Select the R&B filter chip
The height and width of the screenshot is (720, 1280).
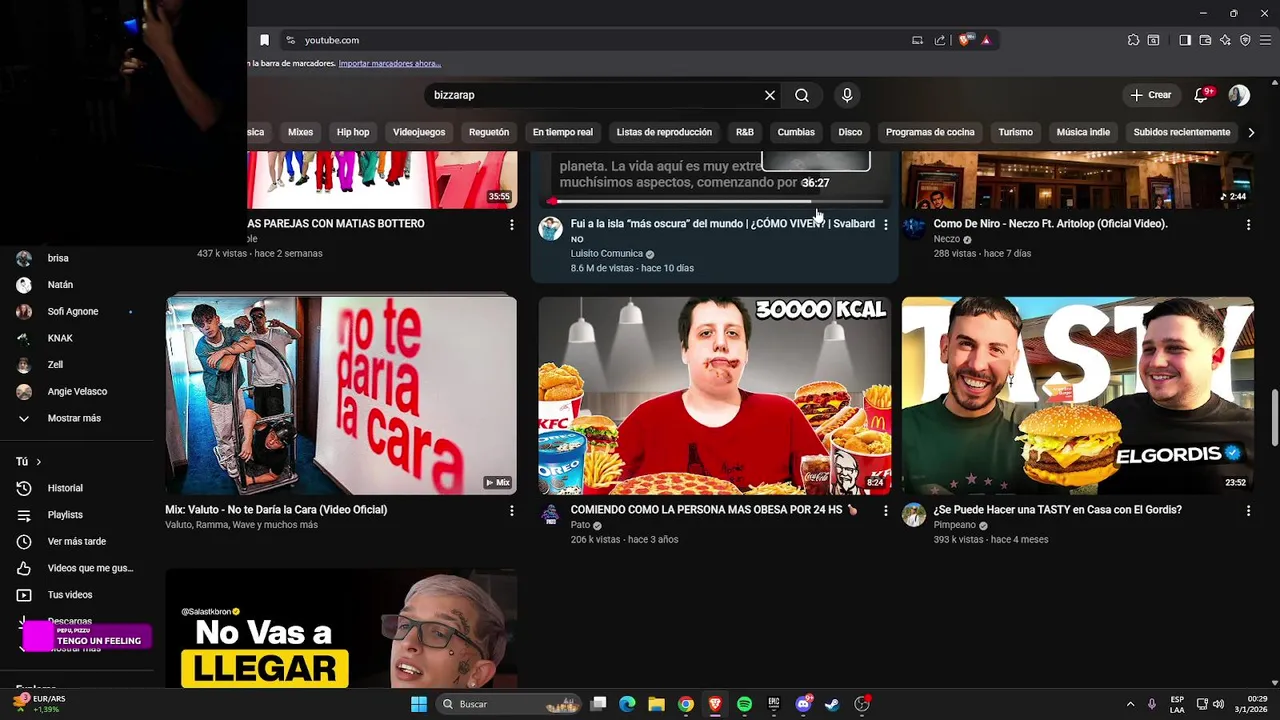745,132
